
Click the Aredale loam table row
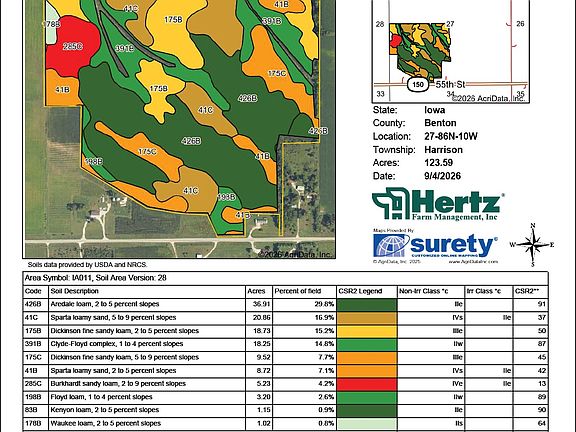tap(285, 305)
